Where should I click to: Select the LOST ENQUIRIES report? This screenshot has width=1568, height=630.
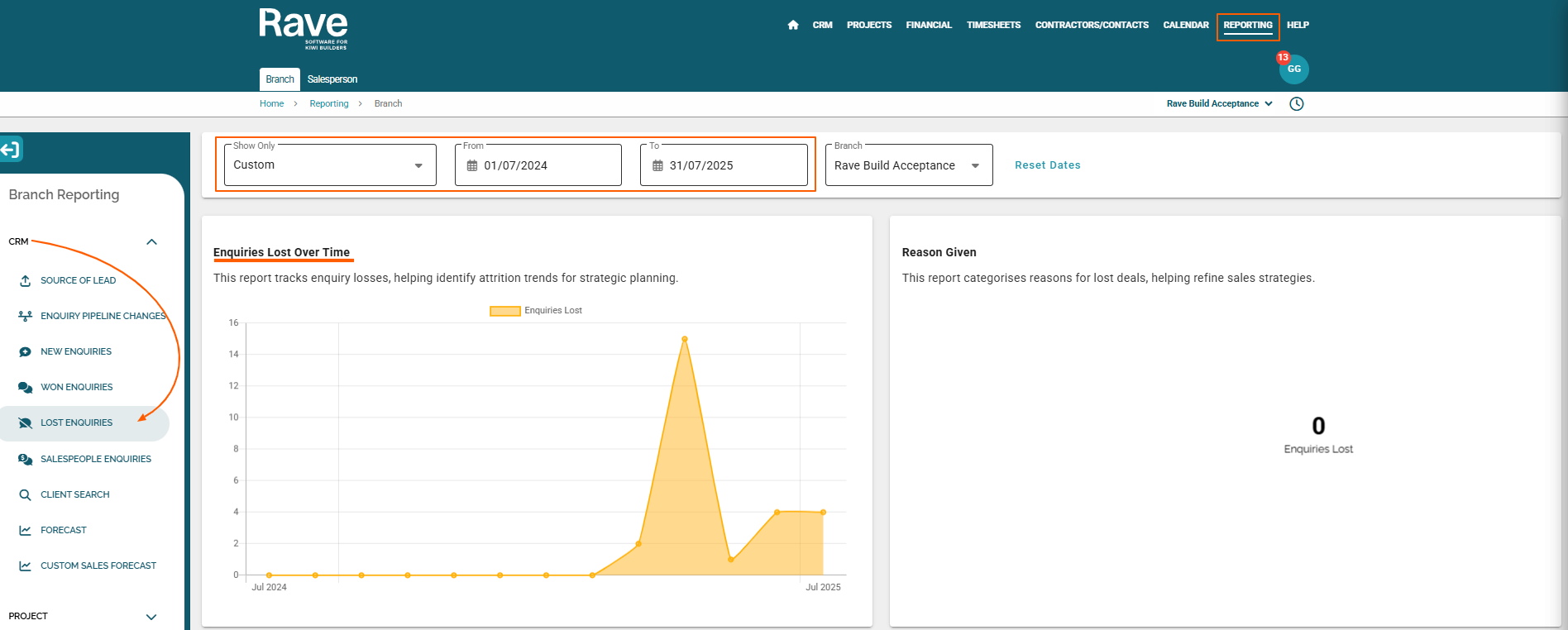(x=77, y=423)
